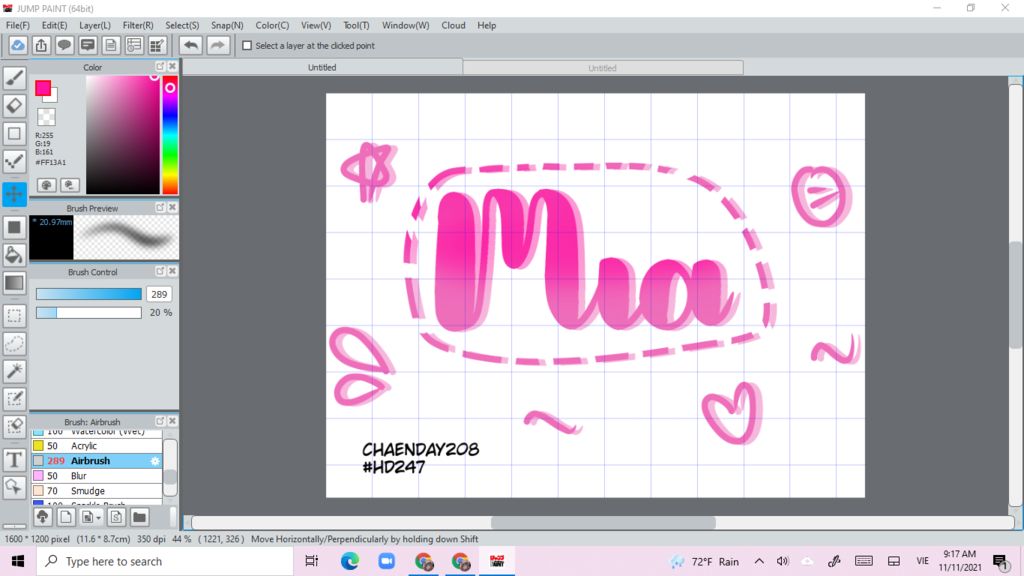The height and width of the screenshot is (576, 1024).
Task: Select the Operation/object tool
Action: pyautogui.click(x=14, y=487)
